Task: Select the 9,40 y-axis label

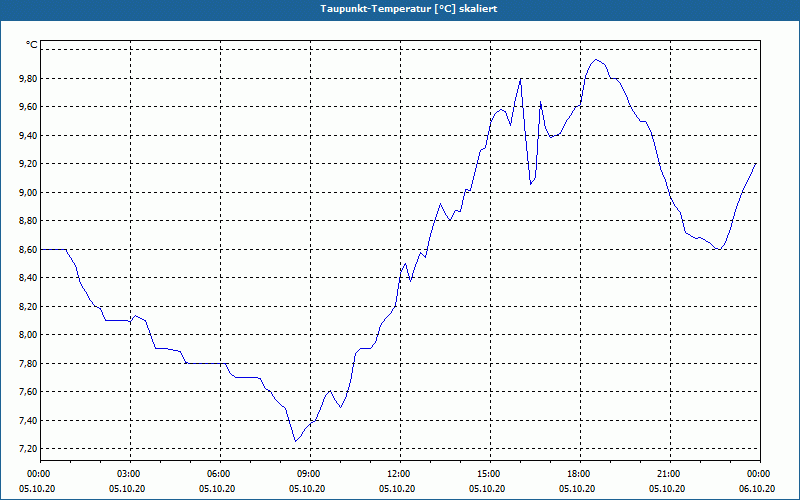Action: click(x=28, y=136)
